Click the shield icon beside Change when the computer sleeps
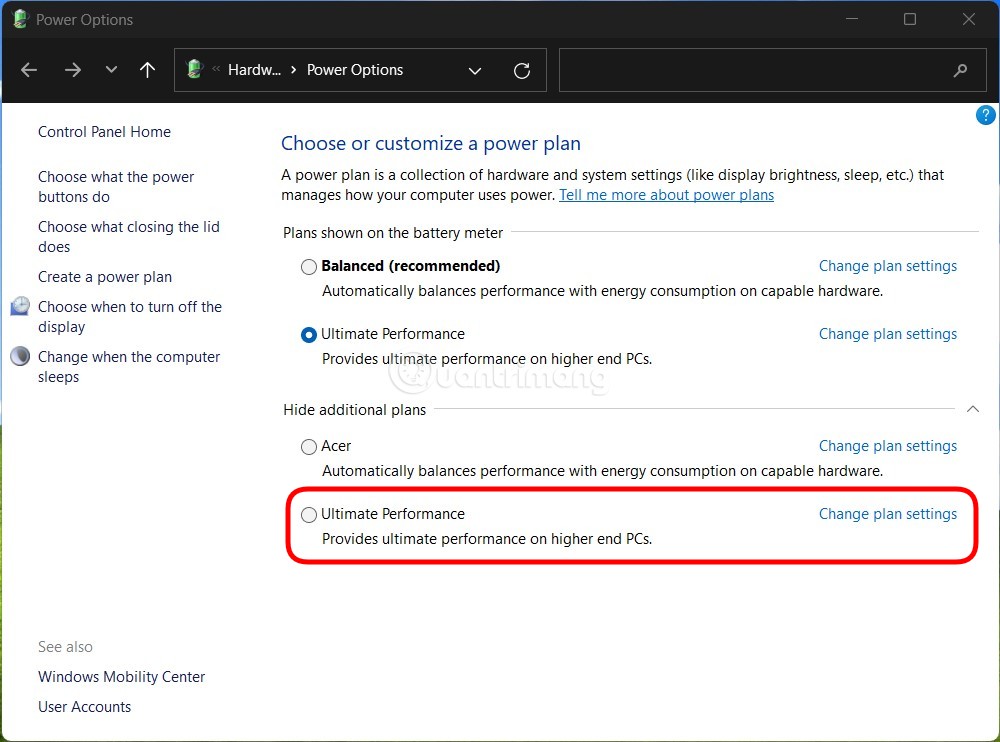Image resolution: width=1000 pixels, height=742 pixels. tap(18, 357)
